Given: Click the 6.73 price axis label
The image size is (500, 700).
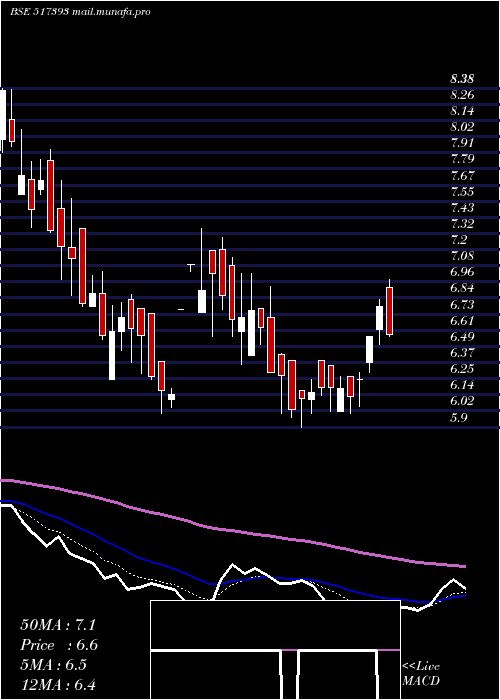Looking at the screenshot, I should coord(462,304).
